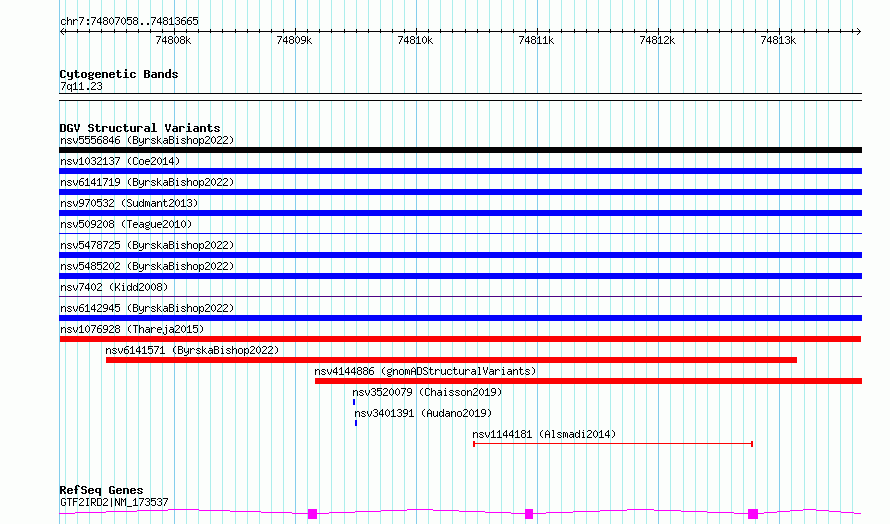Select the middle magenta exon box of GTF2IRD2
890x524 pixels.
529,514
